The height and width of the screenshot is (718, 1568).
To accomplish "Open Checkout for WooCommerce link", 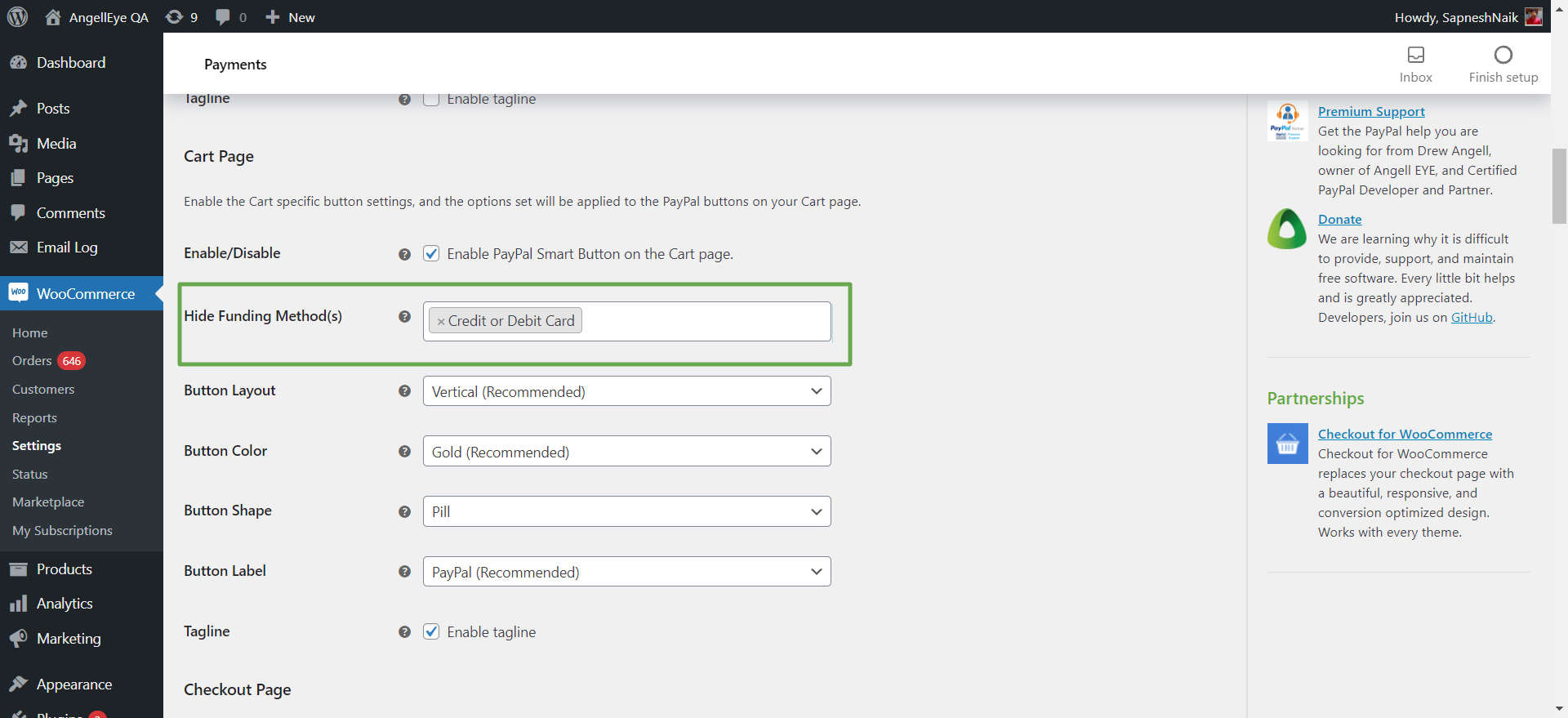I will pyautogui.click(x=1405, y=435).
